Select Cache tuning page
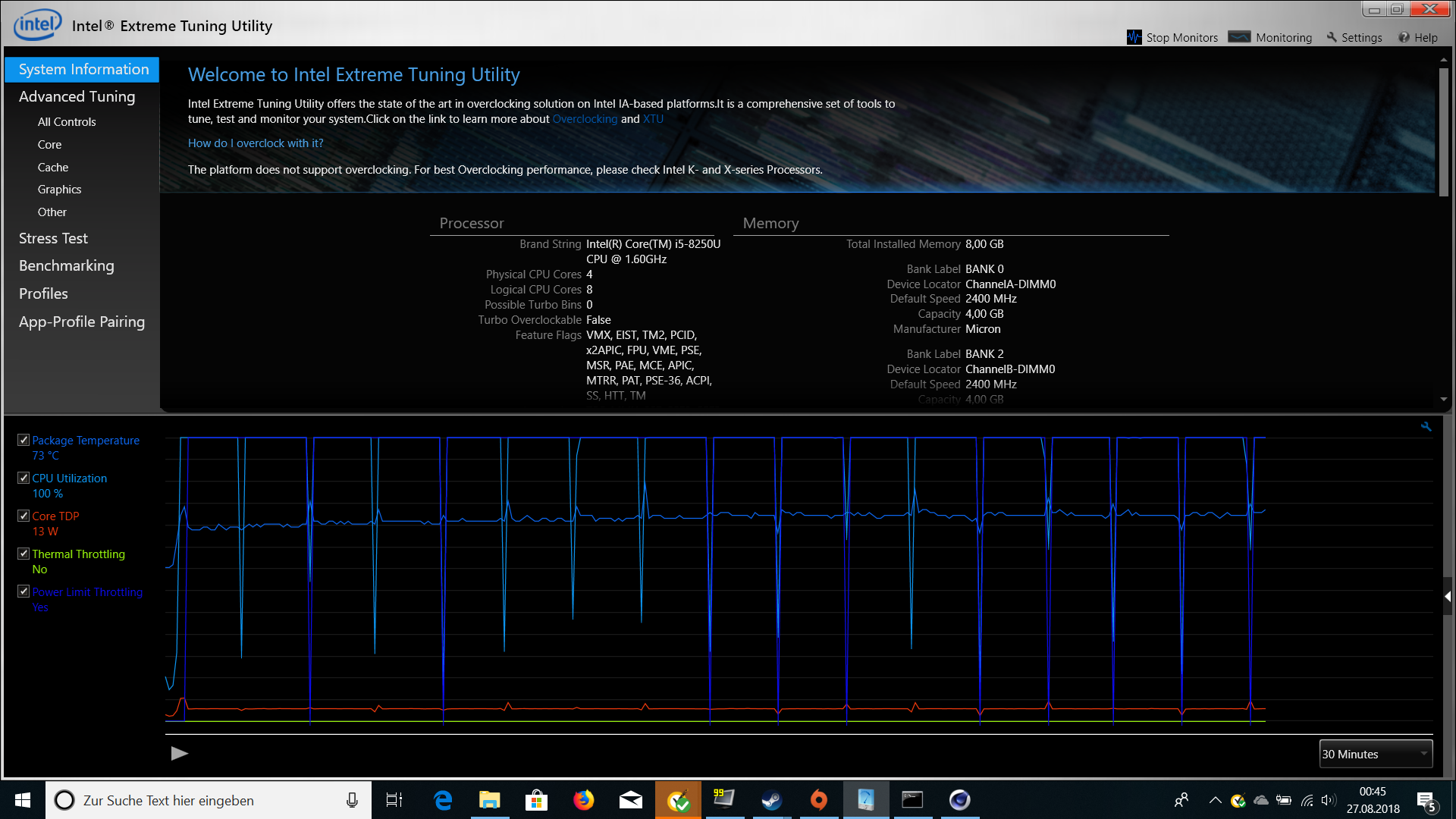This screenshot has height=819, width=1456. coord(53,167)
